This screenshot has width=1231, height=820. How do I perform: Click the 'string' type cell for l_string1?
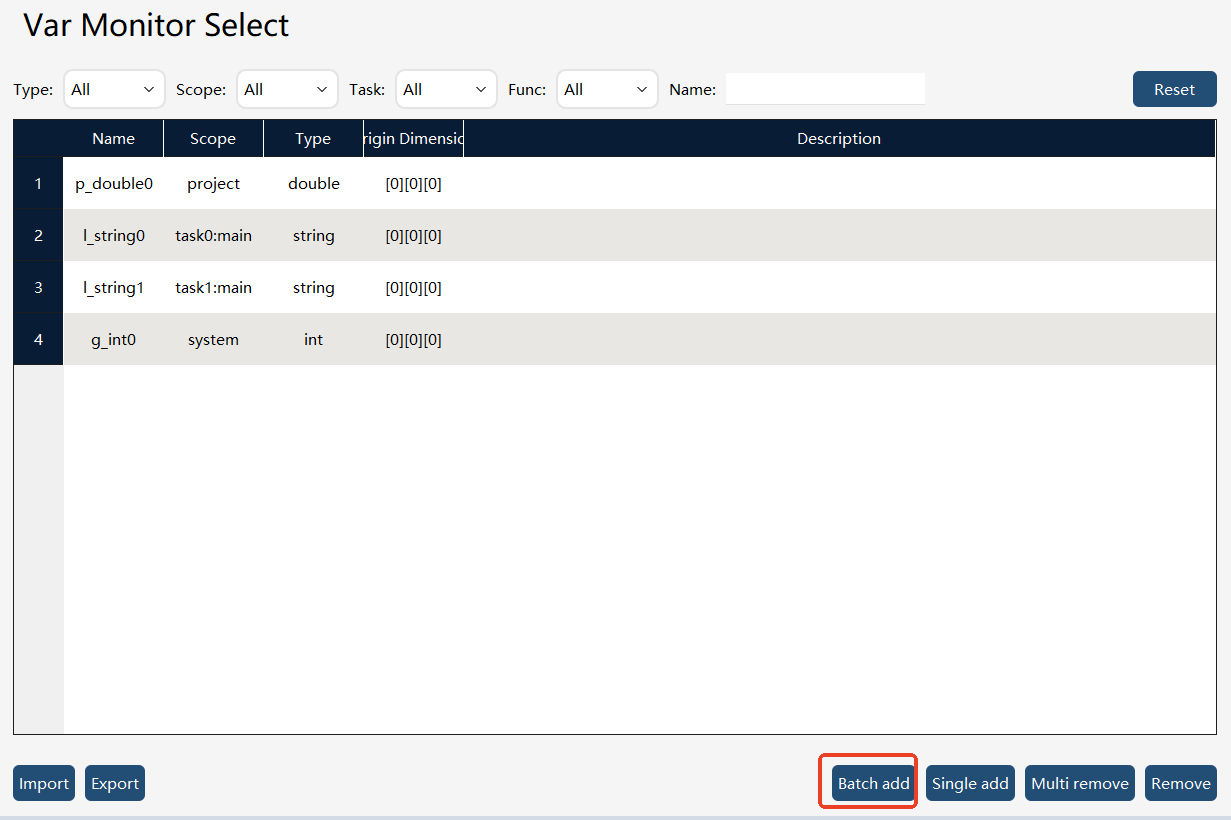click(x=313, y=288)
